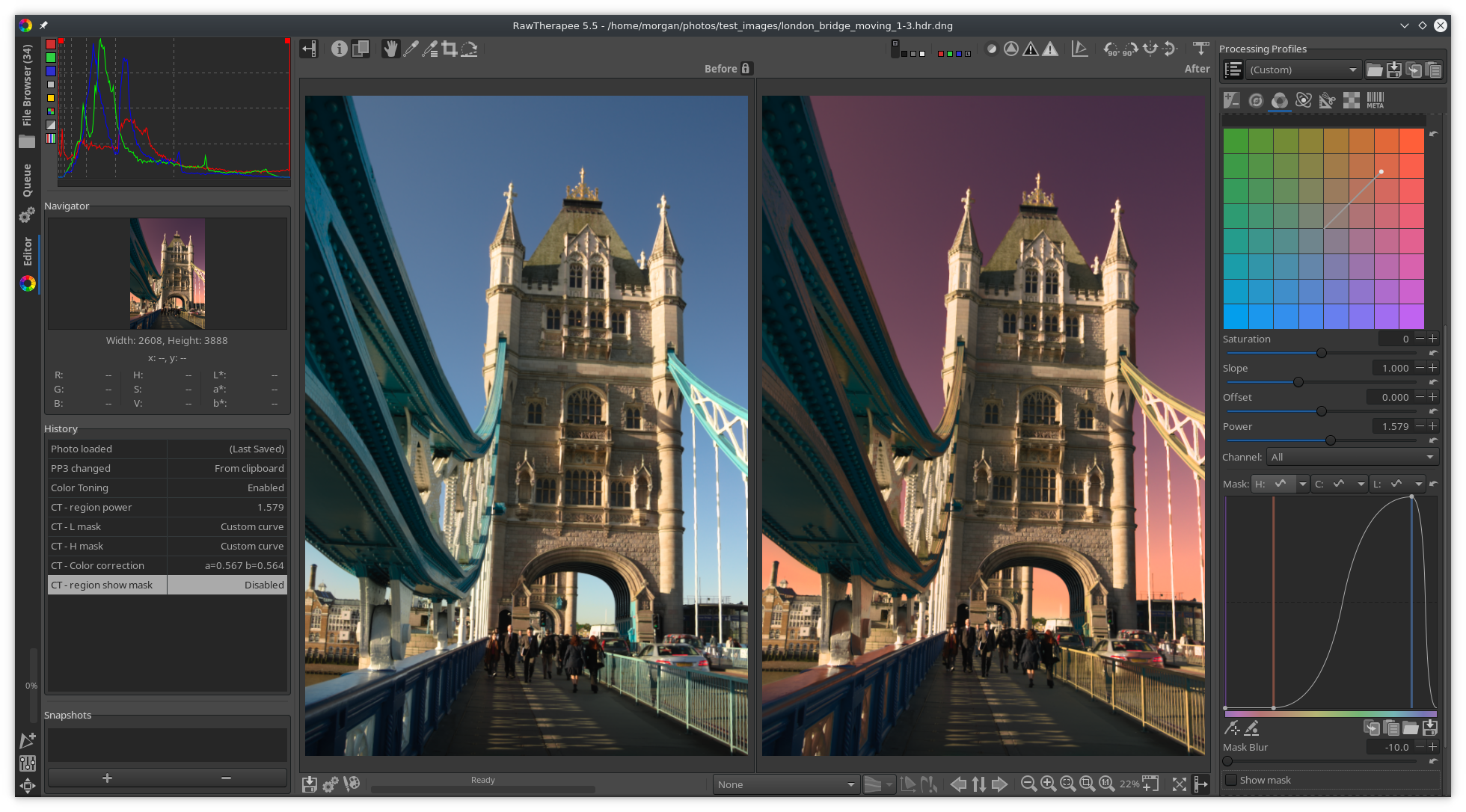Select the Straighten rotate tool

click(469, 49)
